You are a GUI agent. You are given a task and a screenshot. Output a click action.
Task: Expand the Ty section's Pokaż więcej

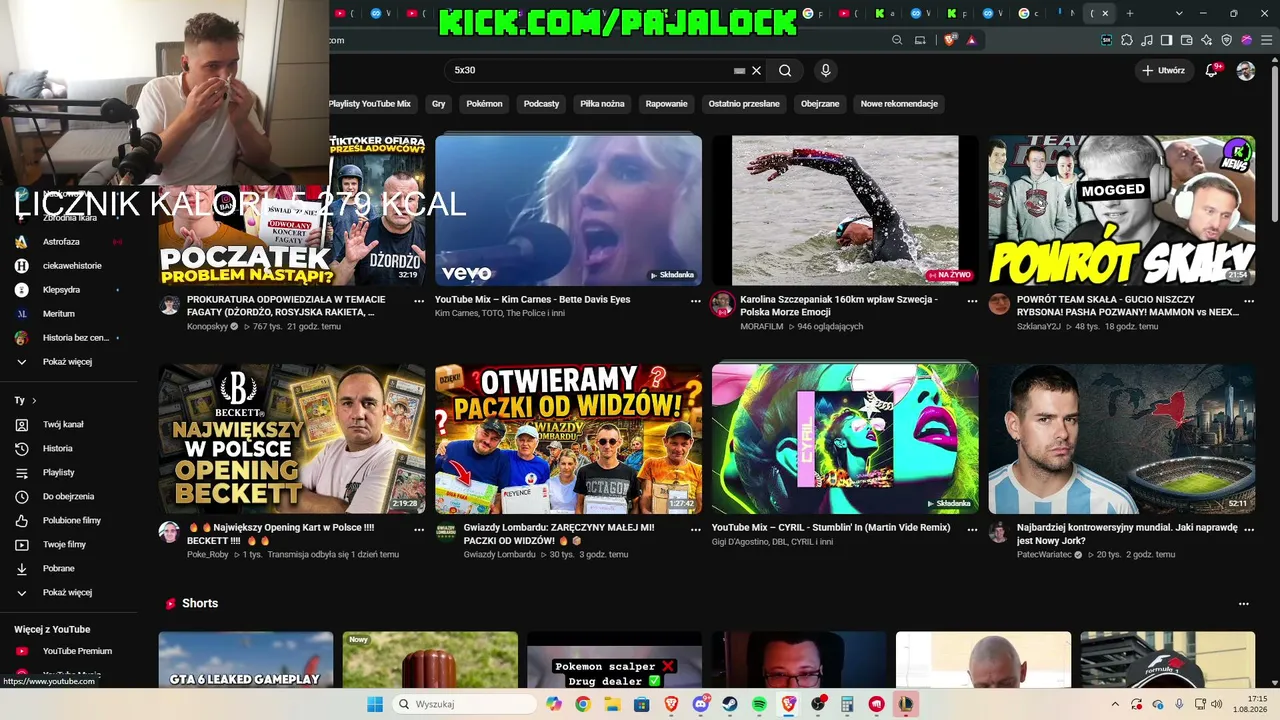click(x=67, y=592)
